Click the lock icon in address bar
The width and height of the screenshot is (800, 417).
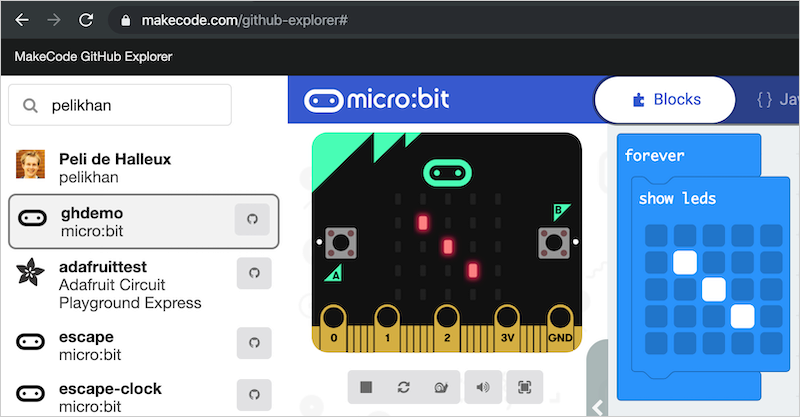pyautogui.click(x=126, y=20)
